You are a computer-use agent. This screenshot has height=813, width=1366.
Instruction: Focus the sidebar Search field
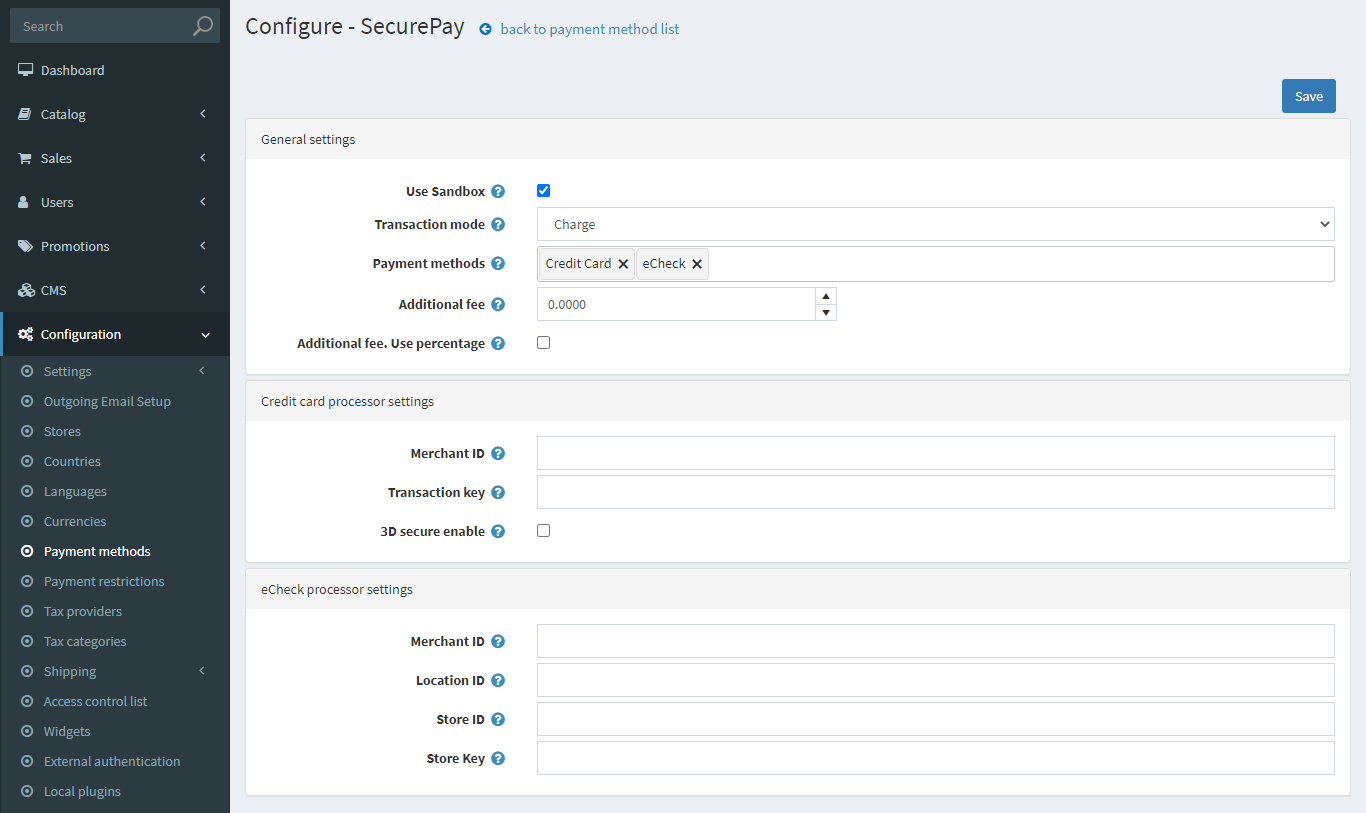[100, 26]
